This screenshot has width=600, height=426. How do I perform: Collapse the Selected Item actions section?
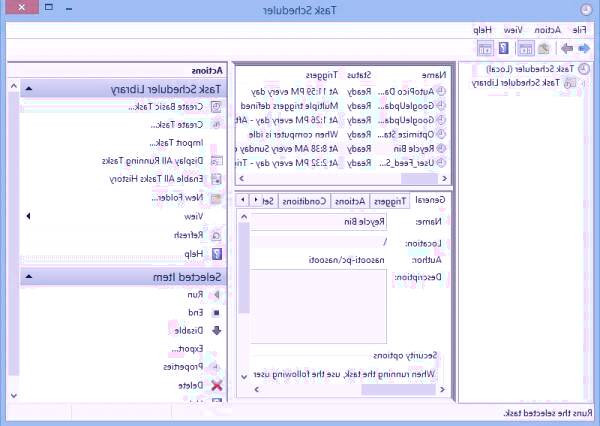27,276
